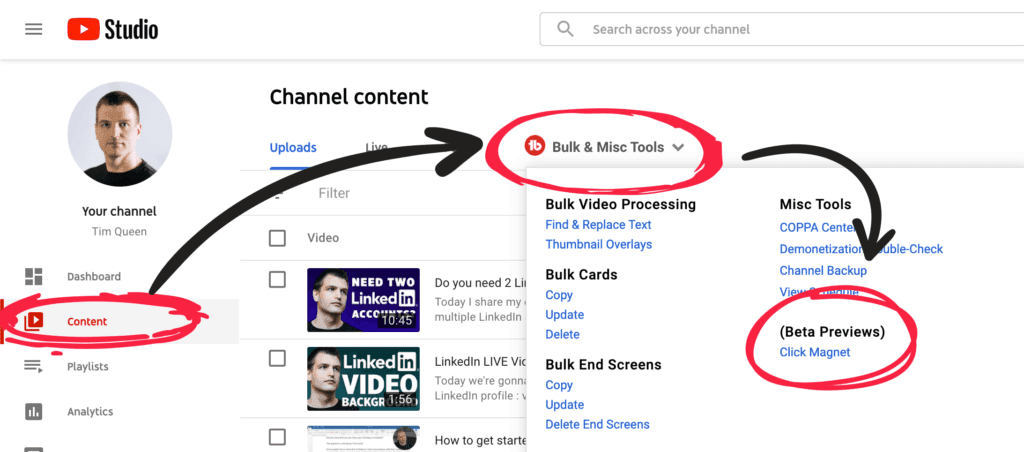The width and height of the screenshot is (1024, 452).
Task: Click the Analytics bar chart icon
Action: coord(34,412)
